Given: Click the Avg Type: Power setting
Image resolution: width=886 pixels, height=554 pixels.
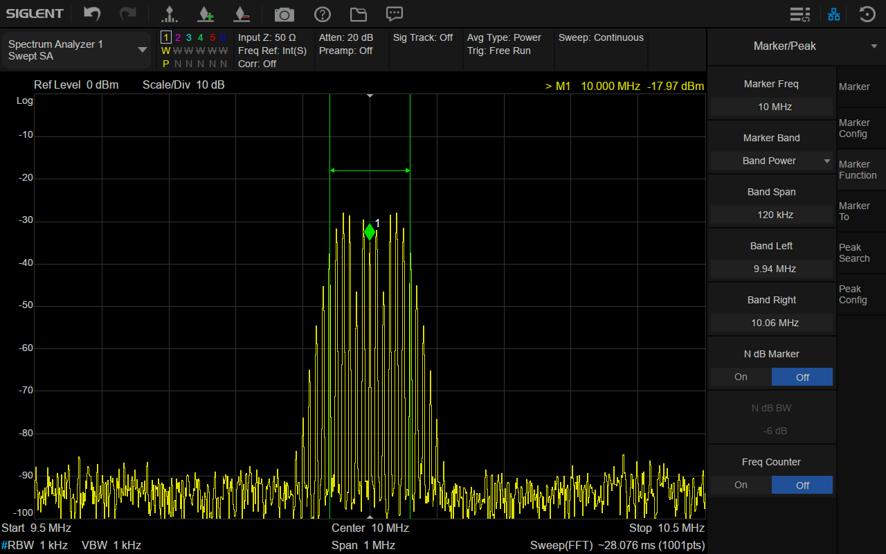Looking at the screenshot, I should click(x=504, y=38).
